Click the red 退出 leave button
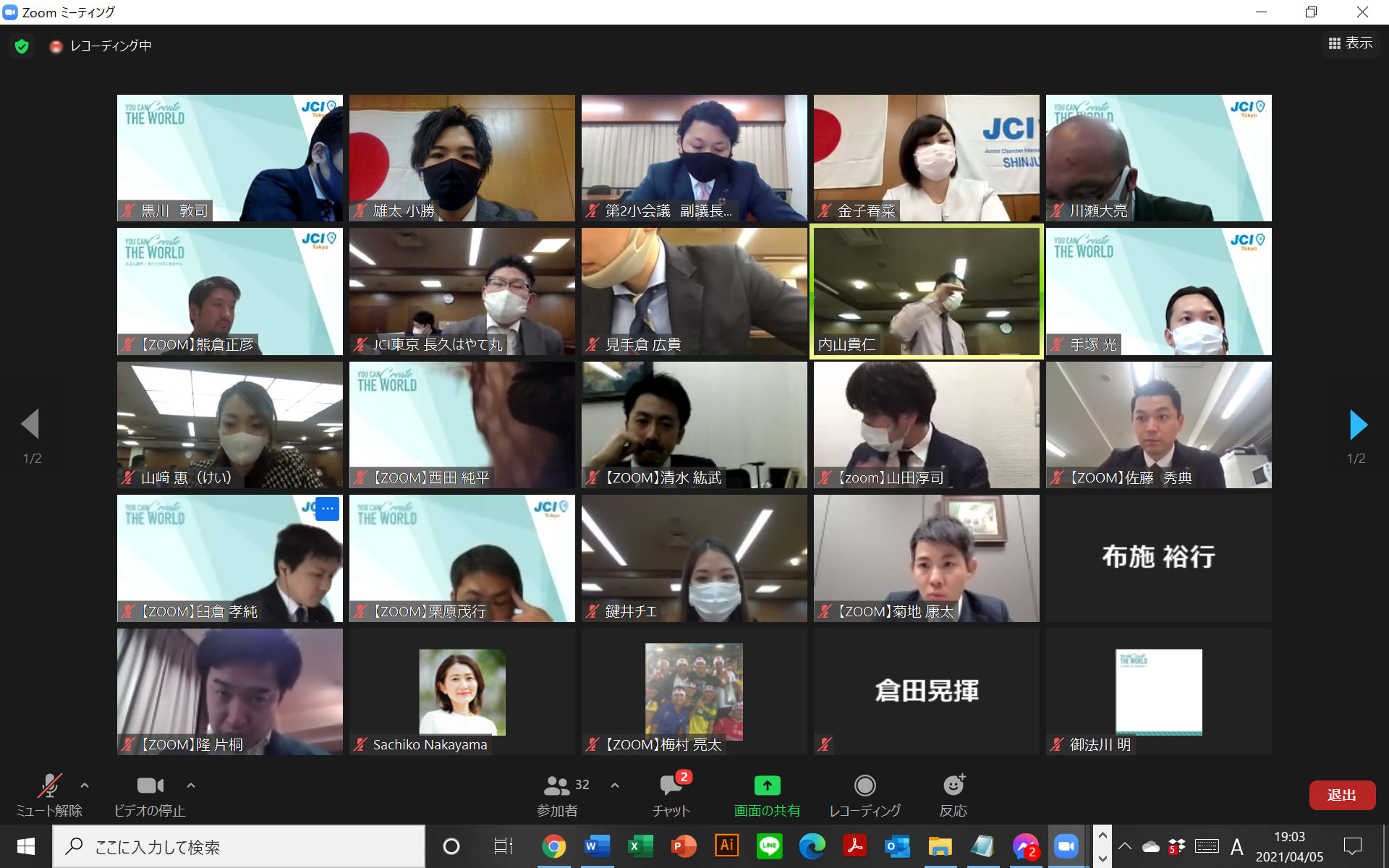Image resolution: width=1389 pixels, height=868 pixels. click(1341, 795)
